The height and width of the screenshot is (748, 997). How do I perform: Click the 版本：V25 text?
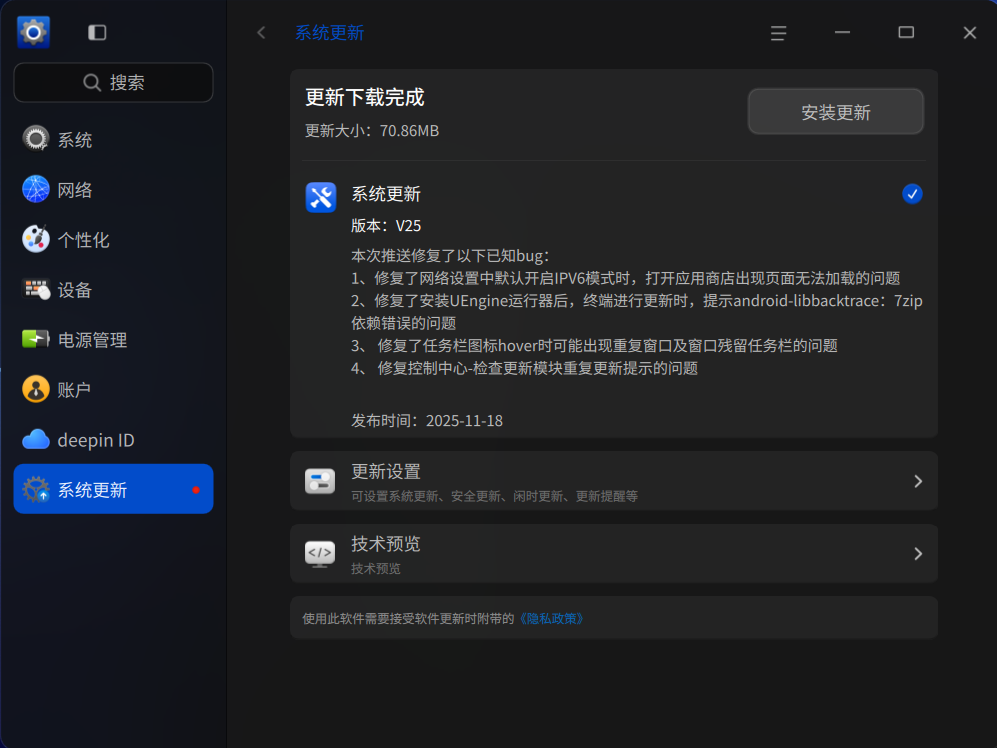pos(386,226)
